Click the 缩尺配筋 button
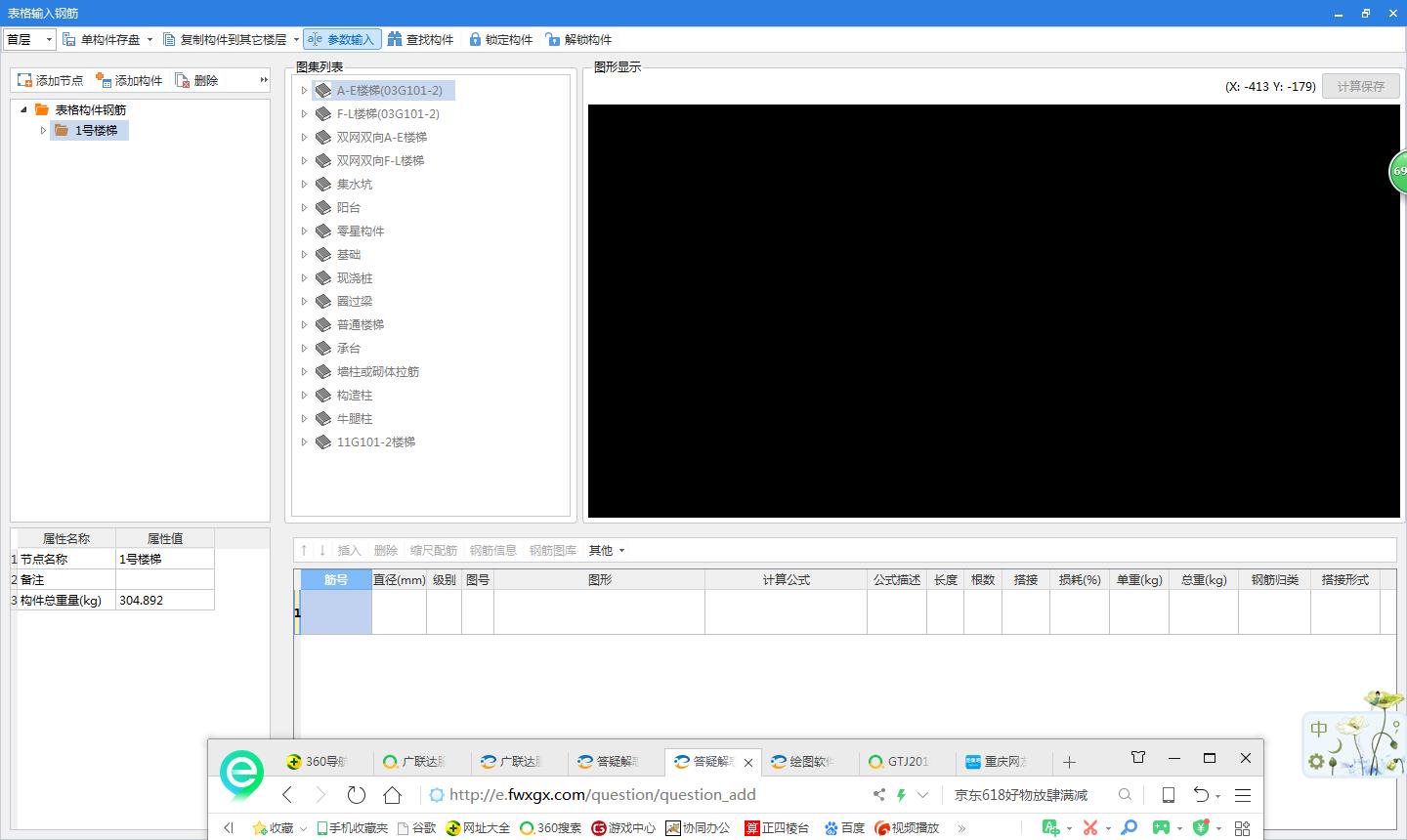1407x840 pixels. (434, 550)
